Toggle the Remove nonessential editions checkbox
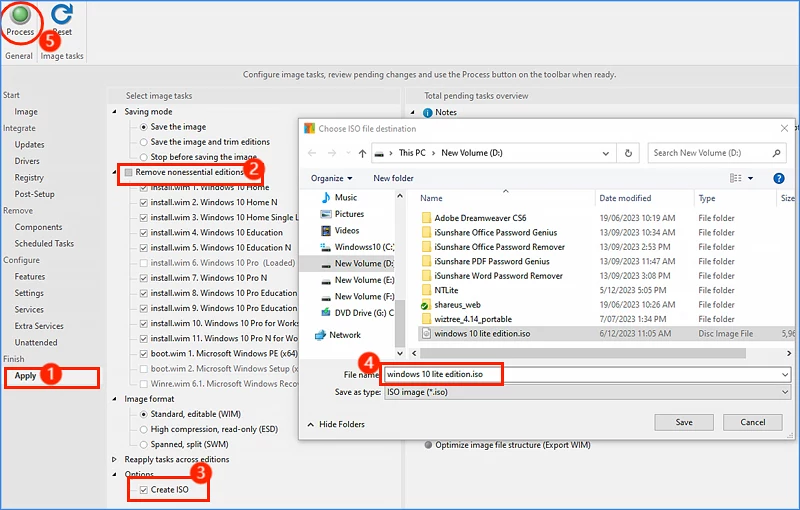This screenshot has width=800, height=510. 129,172
